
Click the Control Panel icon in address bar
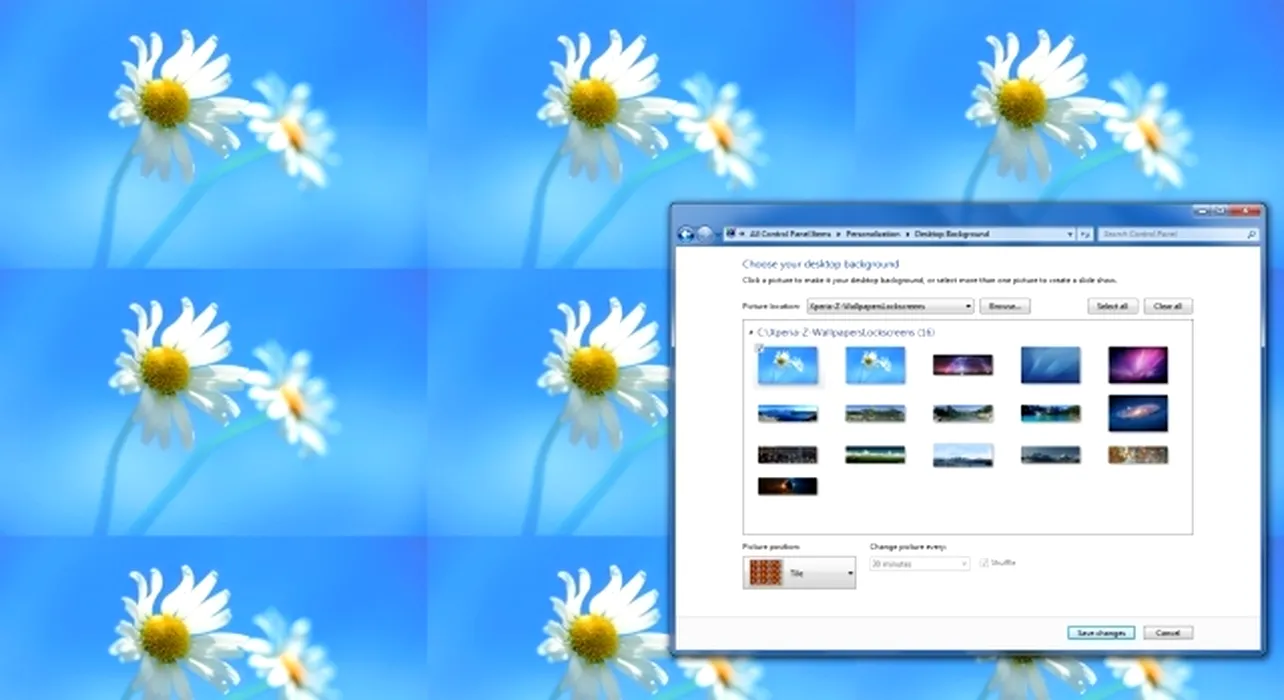tap(731, 234)
